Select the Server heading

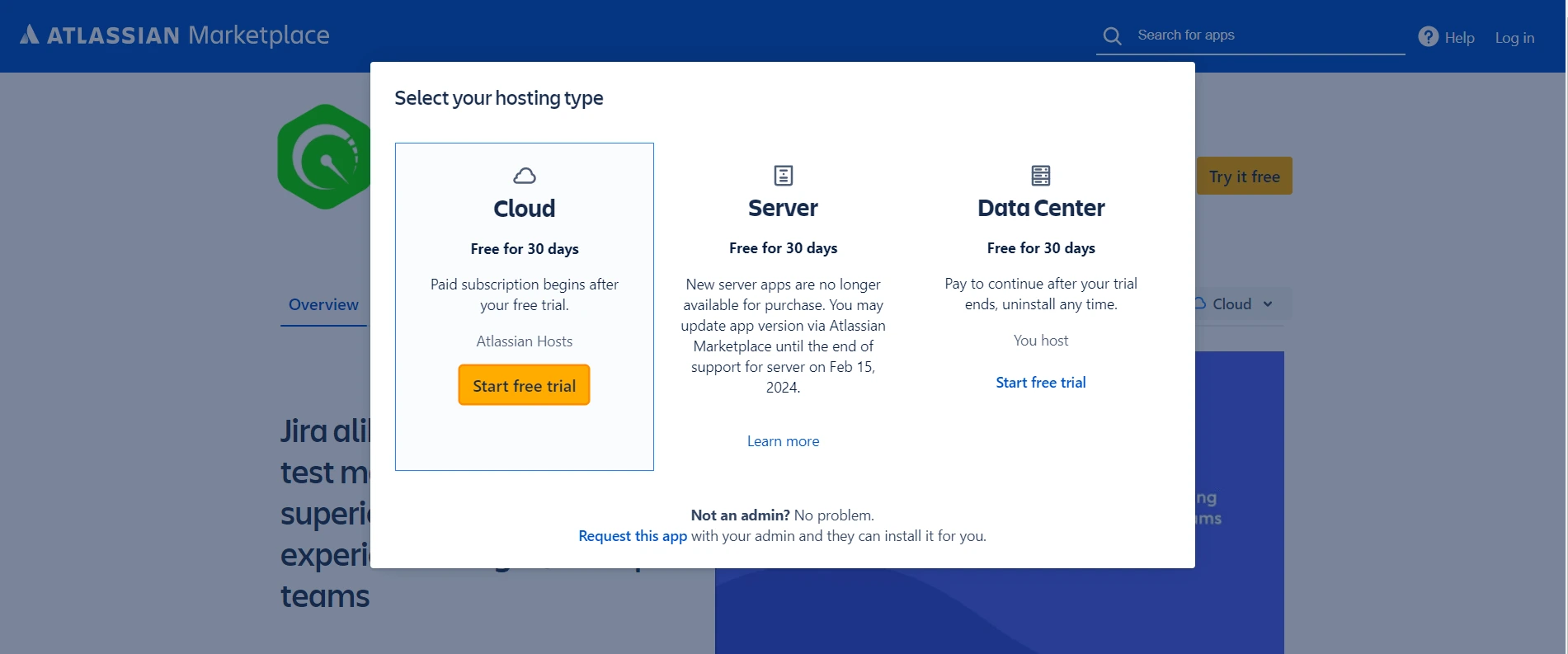coord(784,208)
